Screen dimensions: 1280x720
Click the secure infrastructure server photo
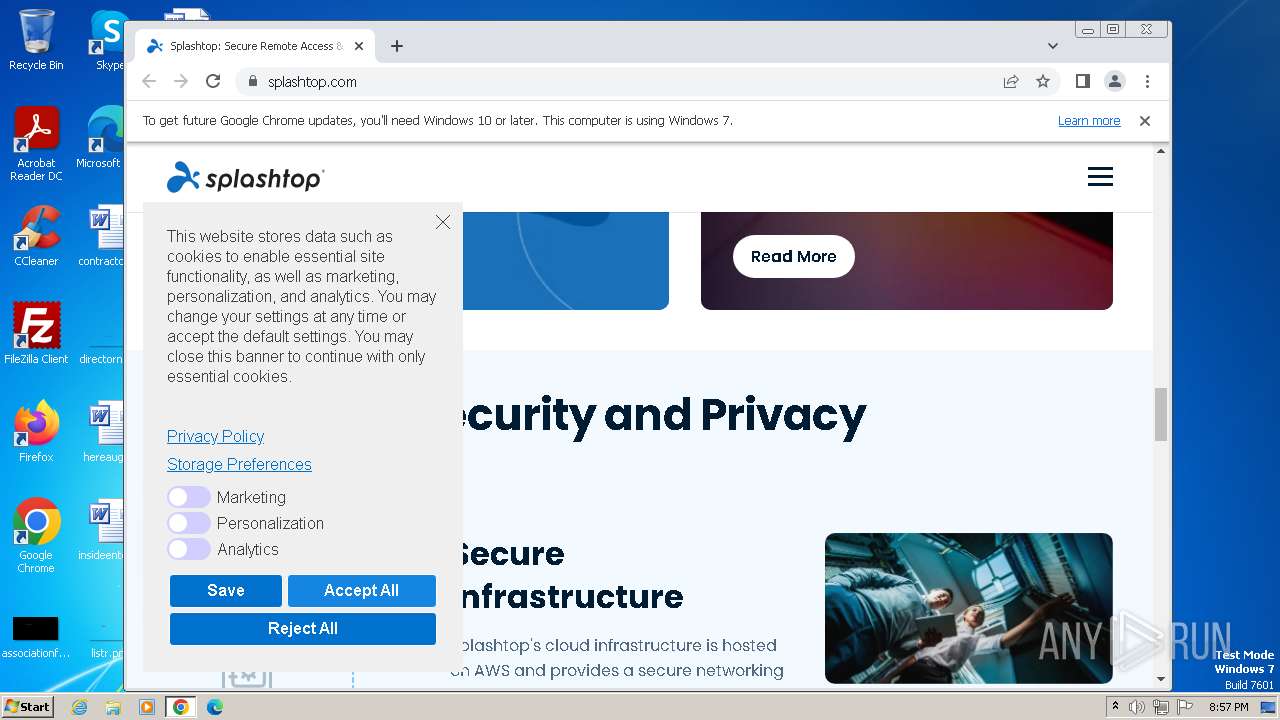click(x=969, y=608)
